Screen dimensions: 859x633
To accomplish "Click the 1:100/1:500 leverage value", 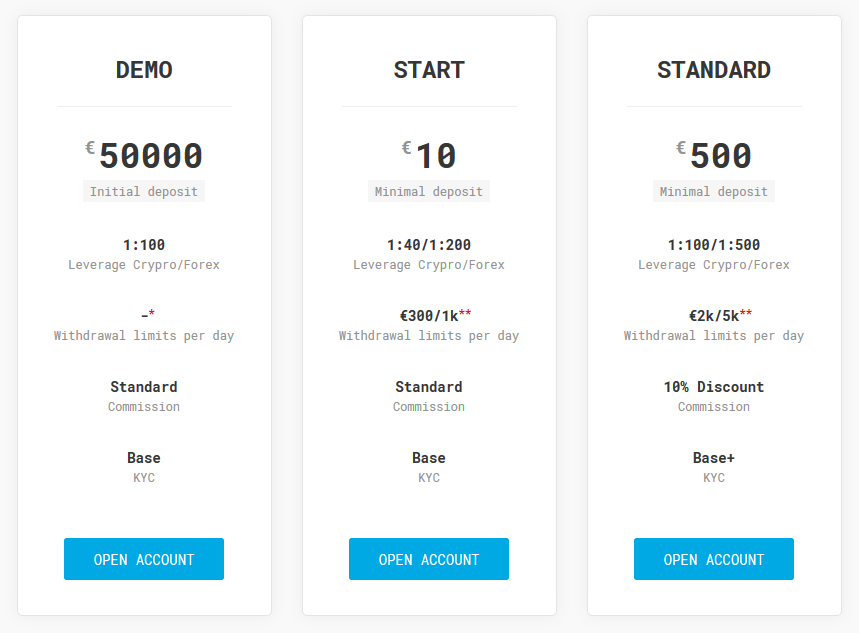I will (714, 244).
